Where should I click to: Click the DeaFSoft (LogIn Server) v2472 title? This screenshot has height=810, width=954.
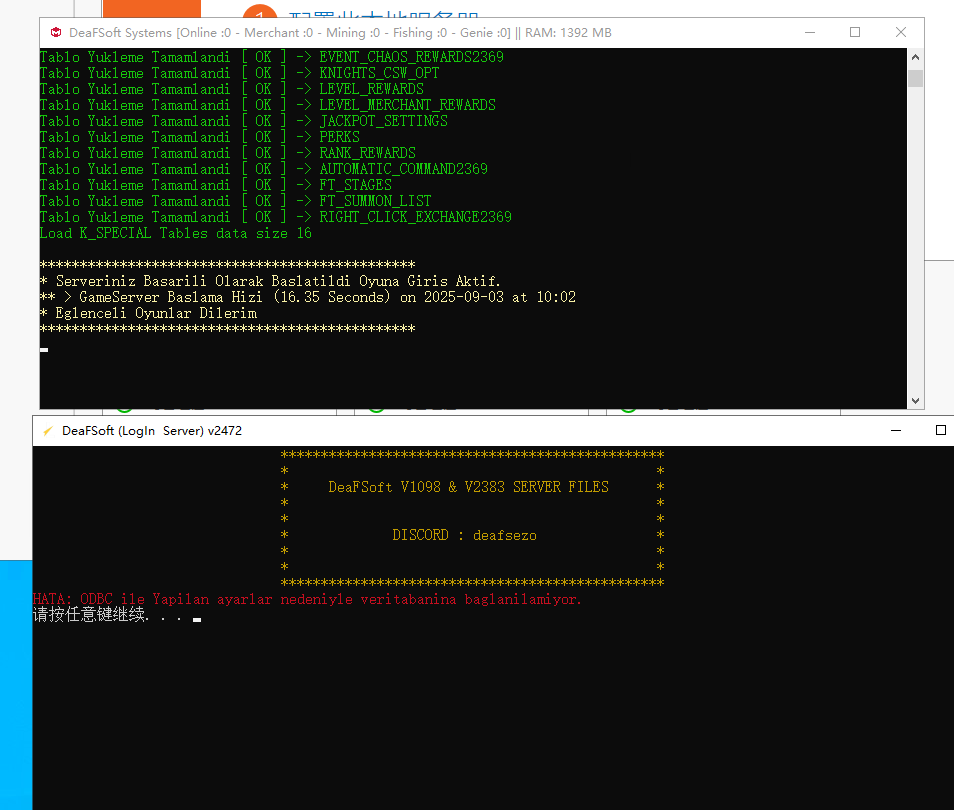[x=151, y=431]
